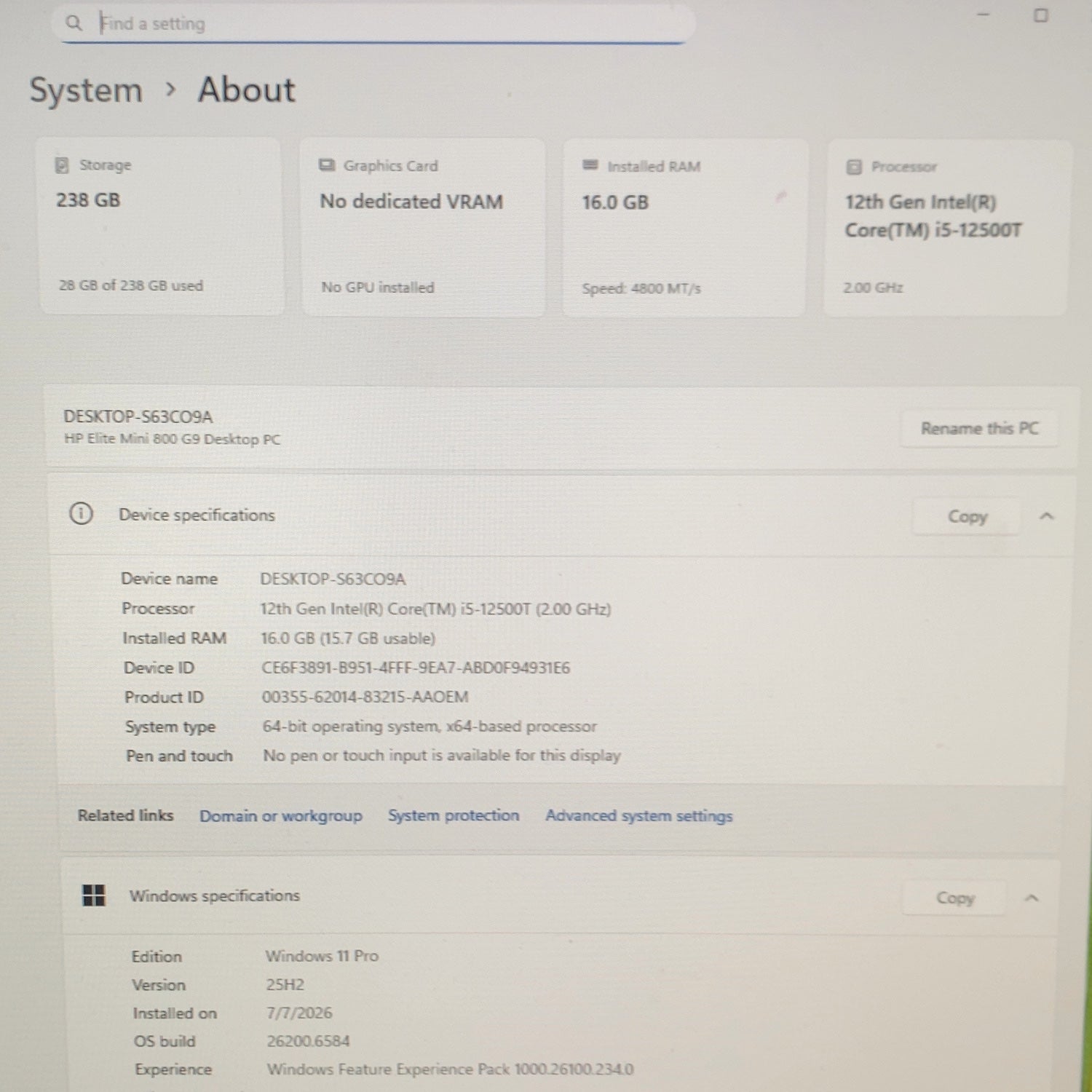Click Rename this PC button
The height and width of the screenshot is (1092, 1092).
coord(979,428)
